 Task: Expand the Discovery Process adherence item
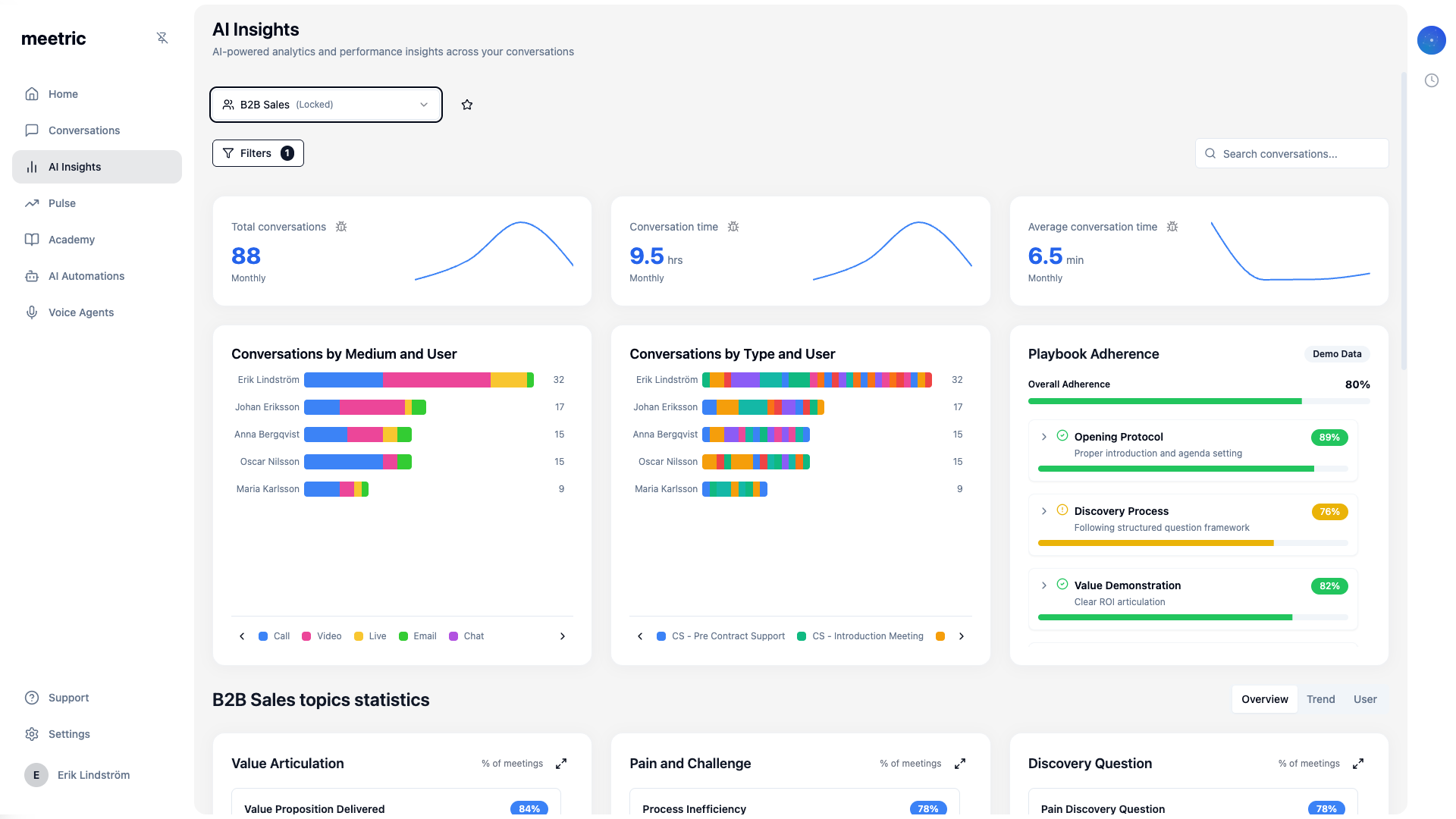point(1043,511)
